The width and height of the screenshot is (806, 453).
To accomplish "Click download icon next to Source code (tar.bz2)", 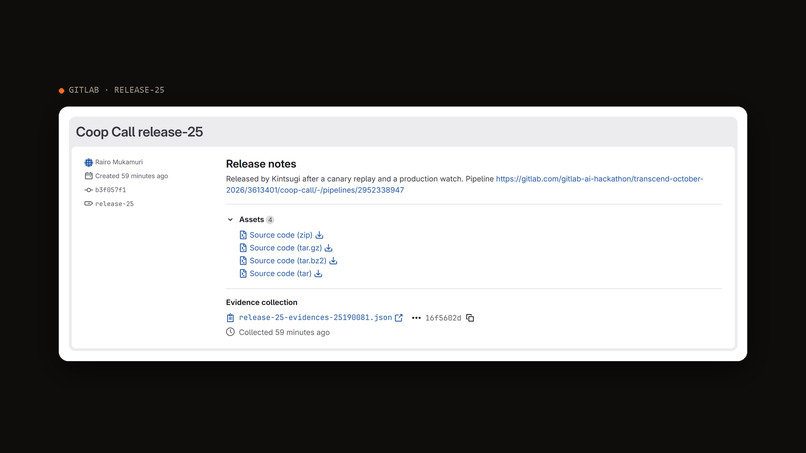I will 333,261.
